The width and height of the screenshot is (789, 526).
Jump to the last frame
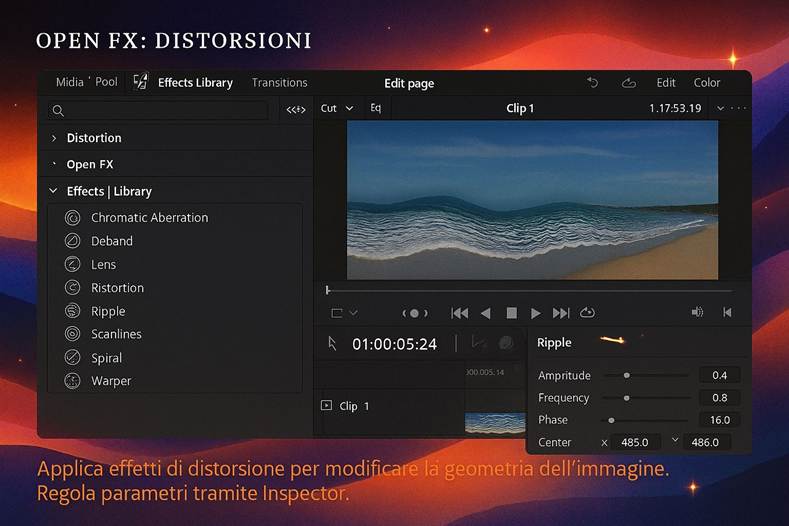click(x=561, y=313)
